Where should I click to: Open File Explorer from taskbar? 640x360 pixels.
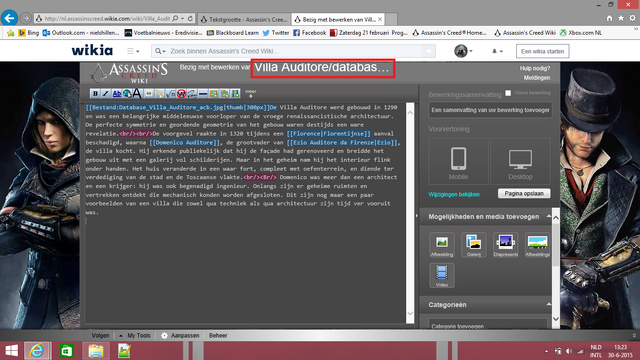pyautogui.click(x=96, y=351)
